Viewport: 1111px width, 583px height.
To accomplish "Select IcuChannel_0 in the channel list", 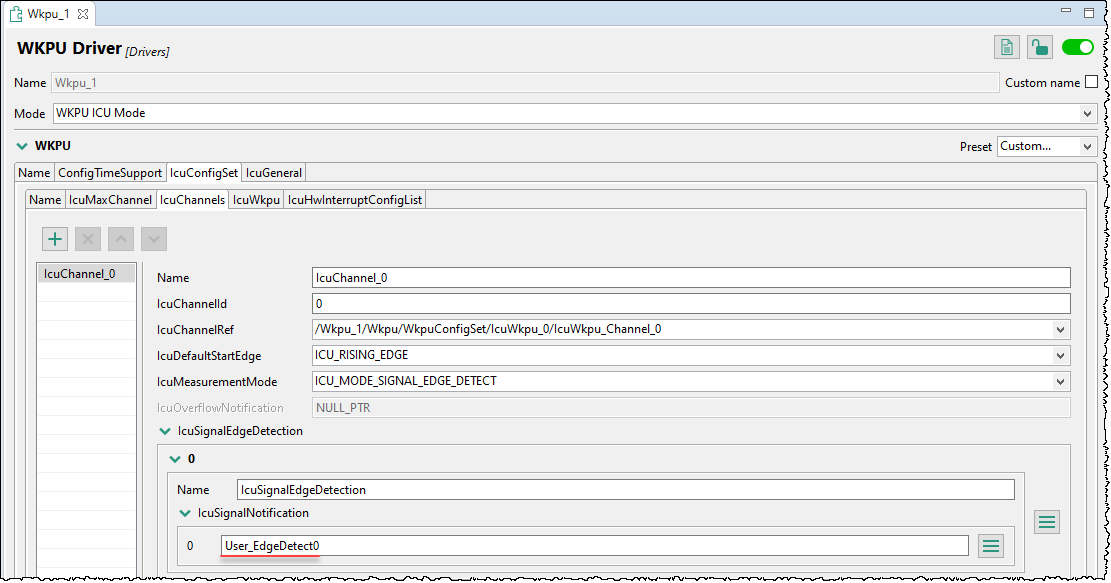I will (x=86, y=272).
